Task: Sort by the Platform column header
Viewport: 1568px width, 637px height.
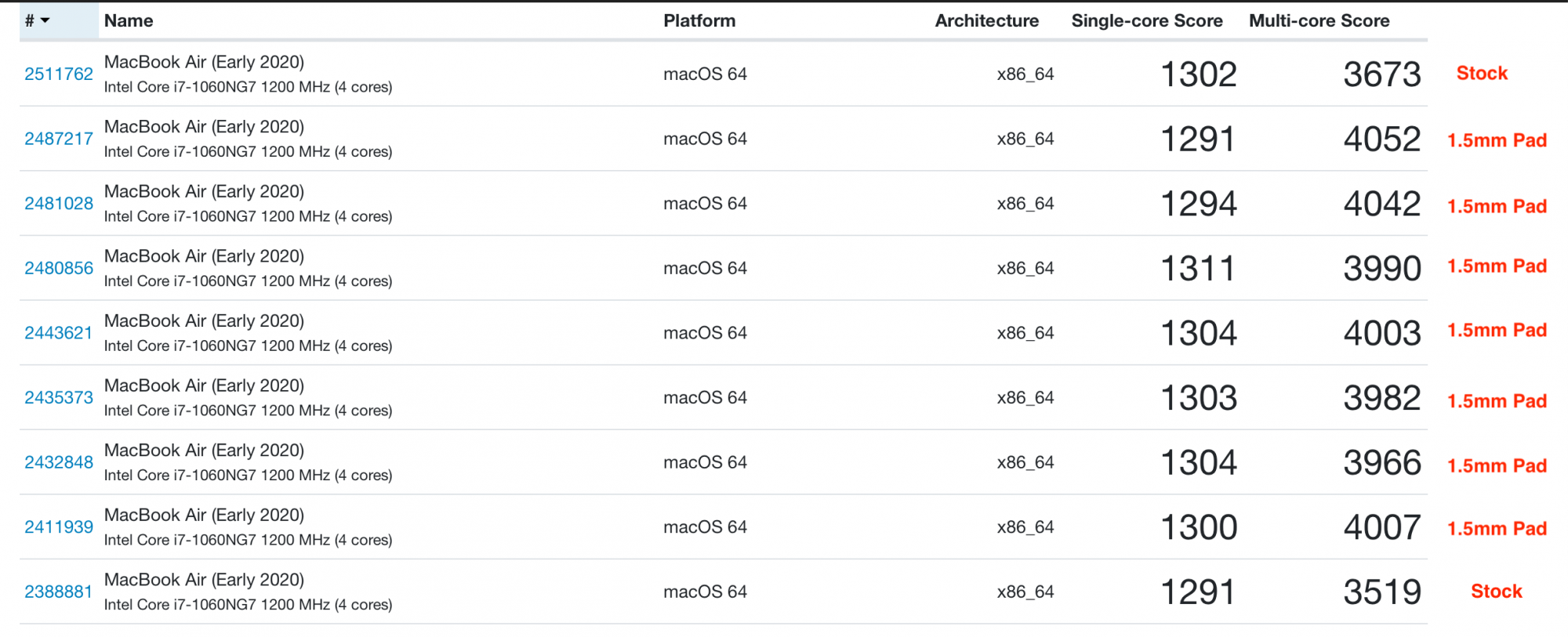Action: tap(699, 20)
